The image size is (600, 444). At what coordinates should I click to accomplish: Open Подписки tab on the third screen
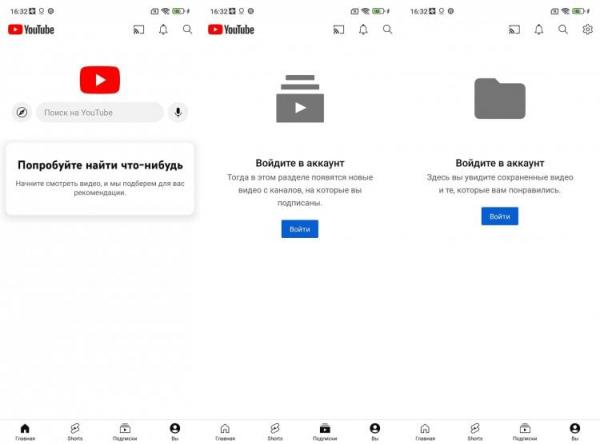525,432
